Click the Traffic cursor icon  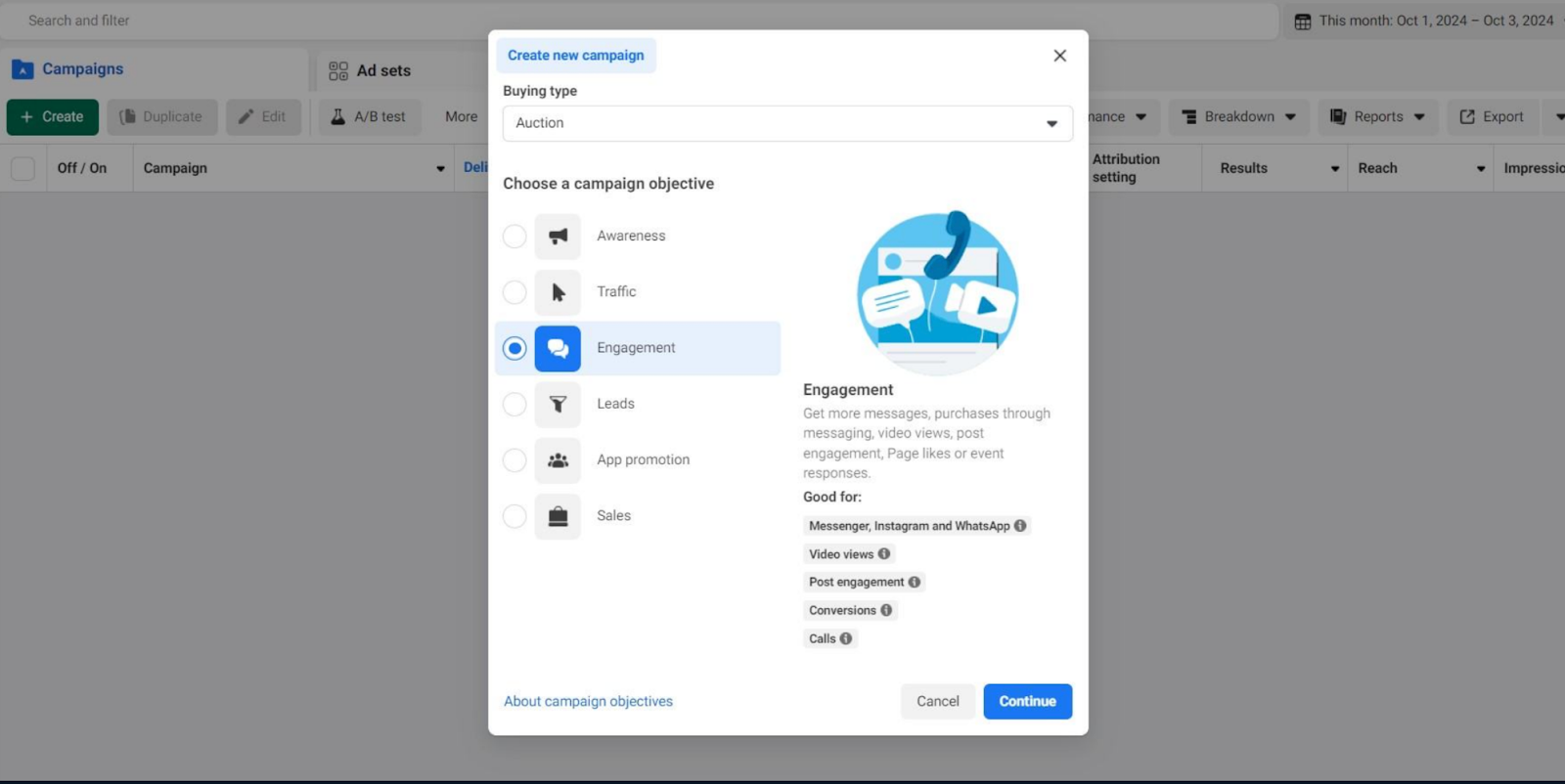point(558,292)
